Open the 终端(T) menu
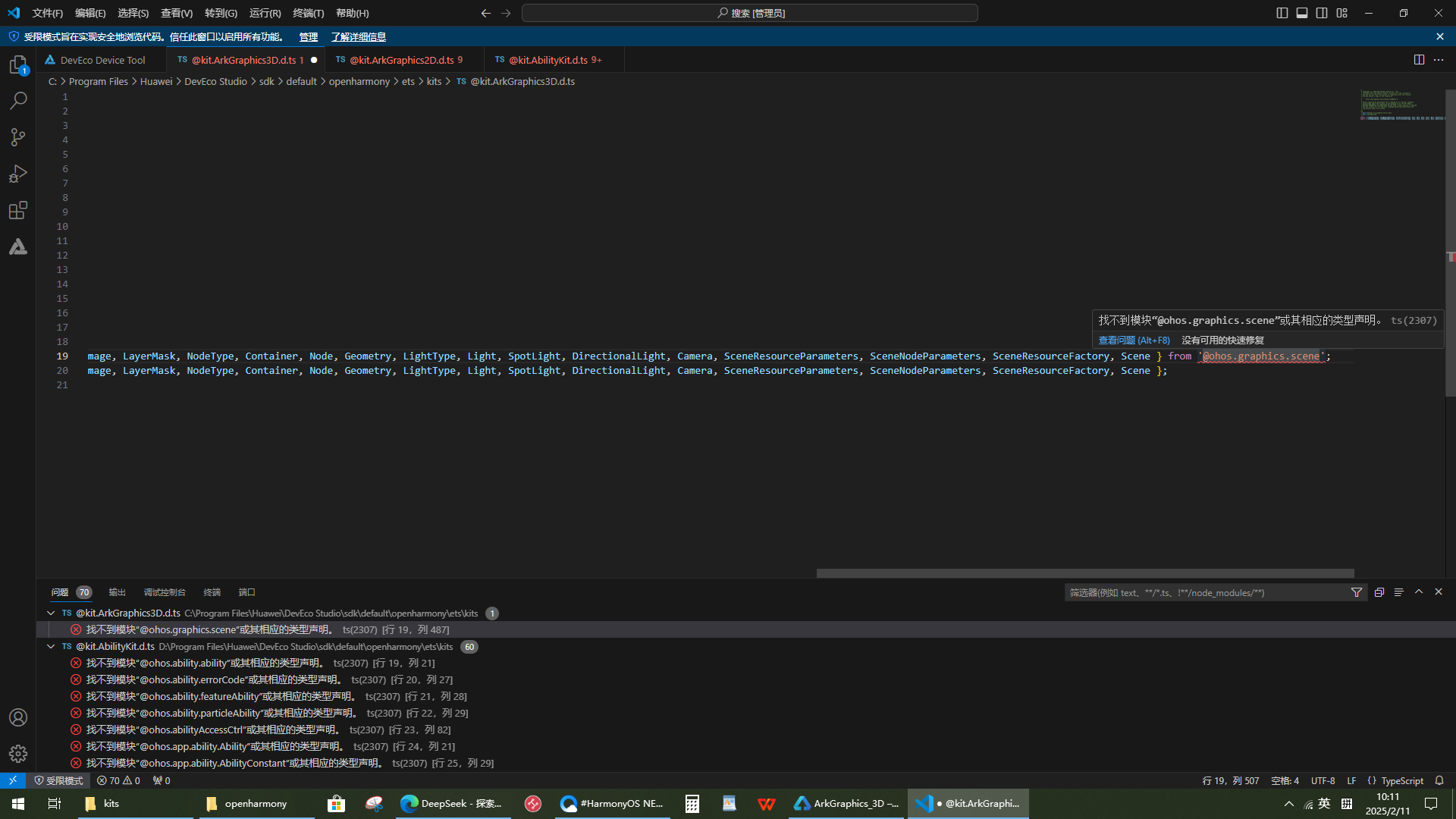1456x819 pixels. pyautogui.click(x=308, y=13)
